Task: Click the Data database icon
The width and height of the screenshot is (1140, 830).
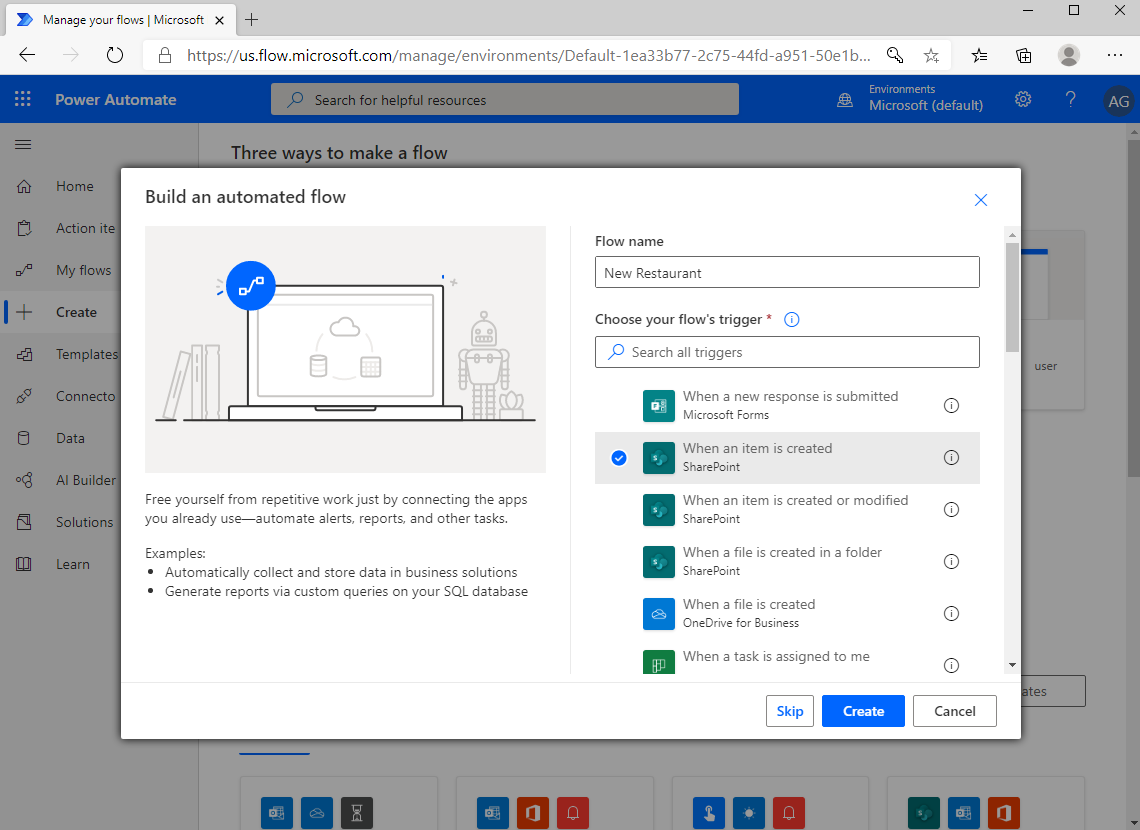Action: point(24,438)
